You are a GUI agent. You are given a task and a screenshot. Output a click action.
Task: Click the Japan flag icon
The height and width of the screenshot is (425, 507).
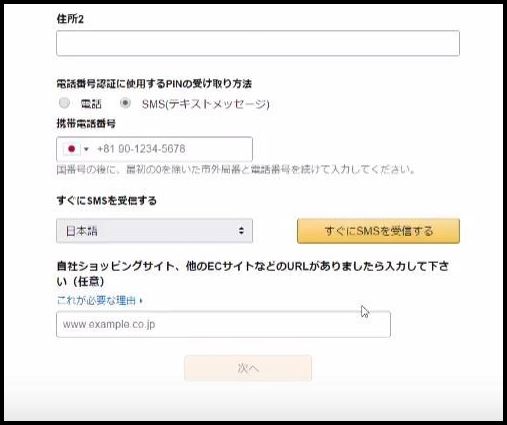point(72,149)
